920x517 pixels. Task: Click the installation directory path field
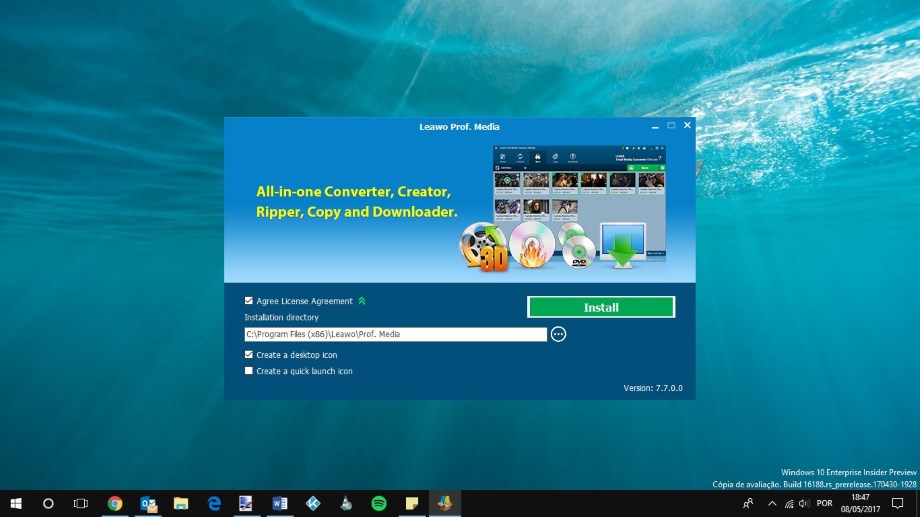click(395, 334)
